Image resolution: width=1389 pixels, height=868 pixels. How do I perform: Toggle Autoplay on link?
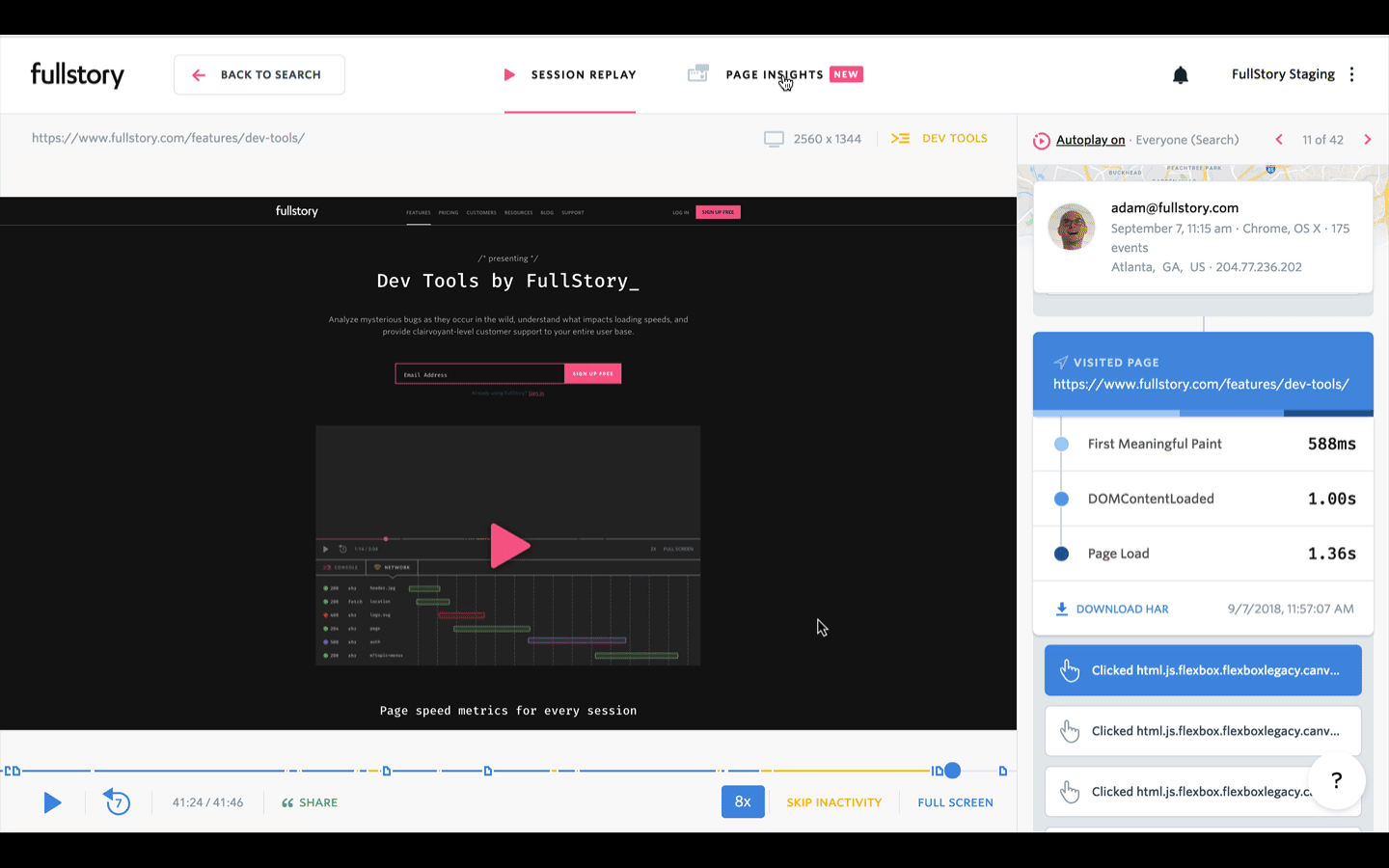point(1090,140)
